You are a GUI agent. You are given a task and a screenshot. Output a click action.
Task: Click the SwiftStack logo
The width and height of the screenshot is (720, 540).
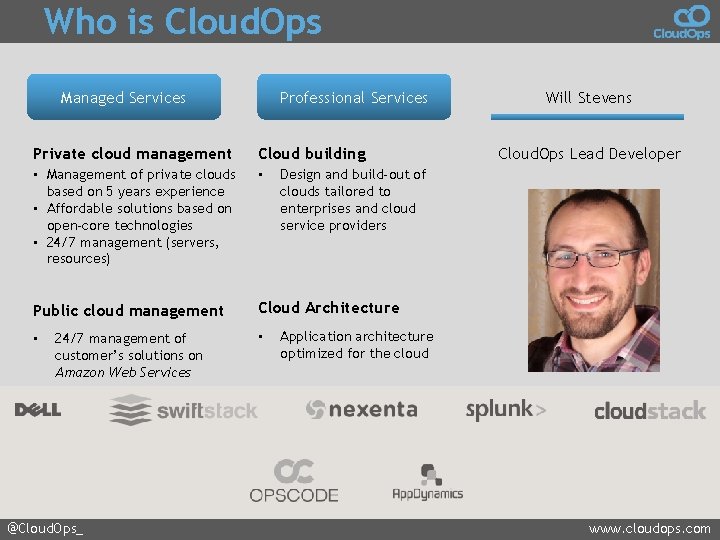pos(183,410)
